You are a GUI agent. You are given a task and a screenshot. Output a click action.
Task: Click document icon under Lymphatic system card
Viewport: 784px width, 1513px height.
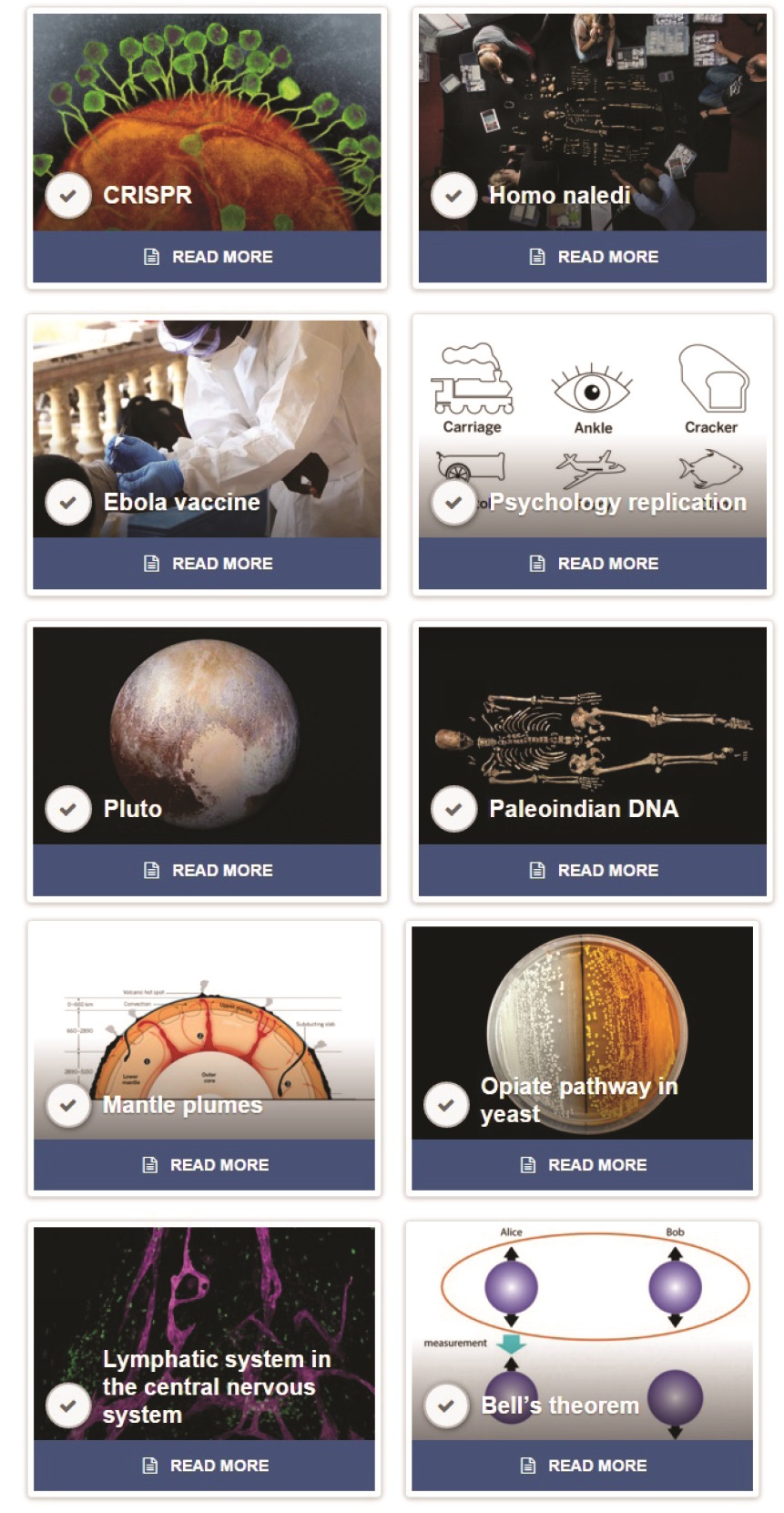coord(150,1466)
